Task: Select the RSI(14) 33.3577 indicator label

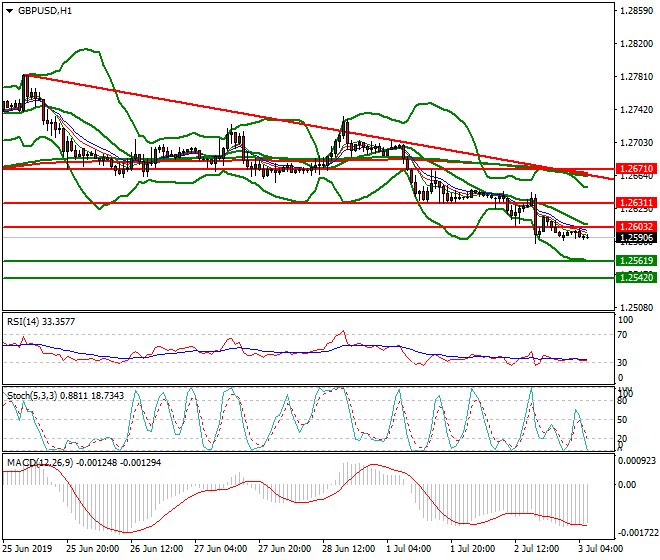Action: (41, 322)
